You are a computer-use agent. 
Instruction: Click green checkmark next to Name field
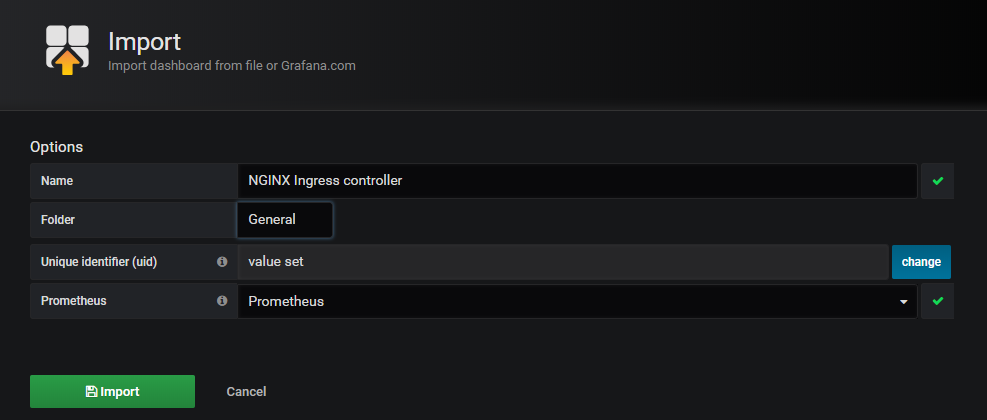937,181
